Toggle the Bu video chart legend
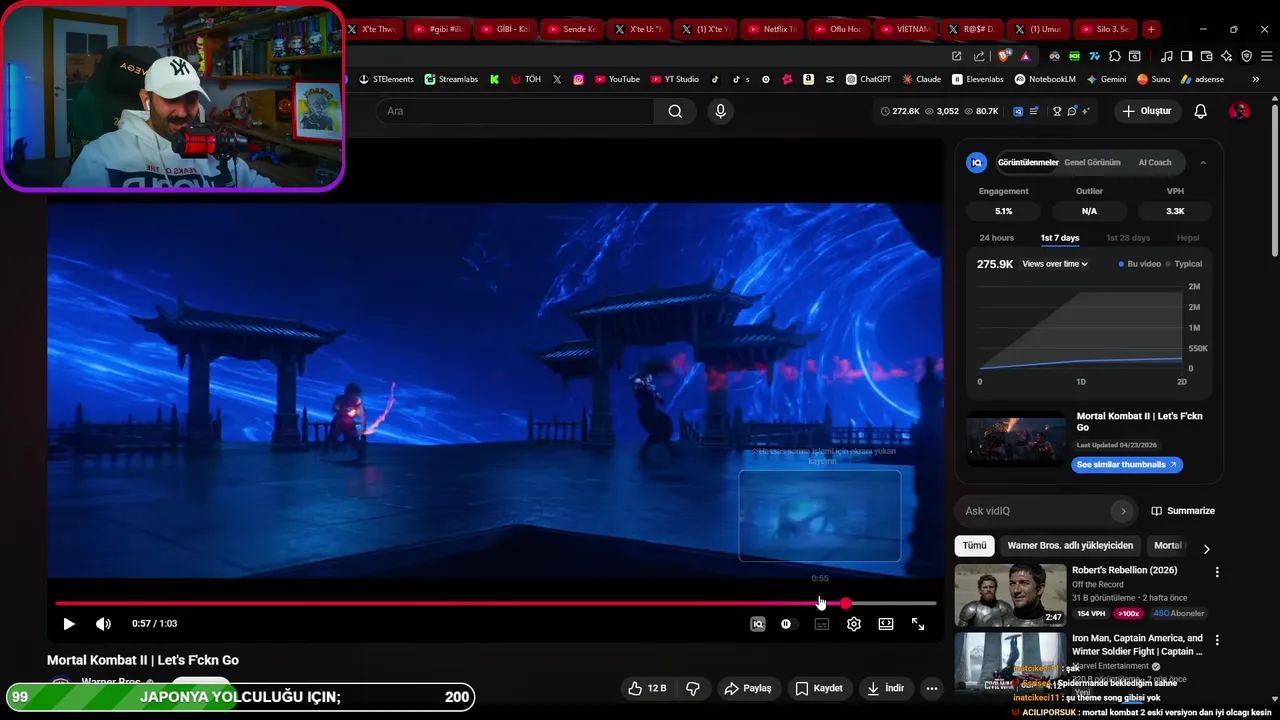This screenshot has width=1280, height=720. point(1140,264)
